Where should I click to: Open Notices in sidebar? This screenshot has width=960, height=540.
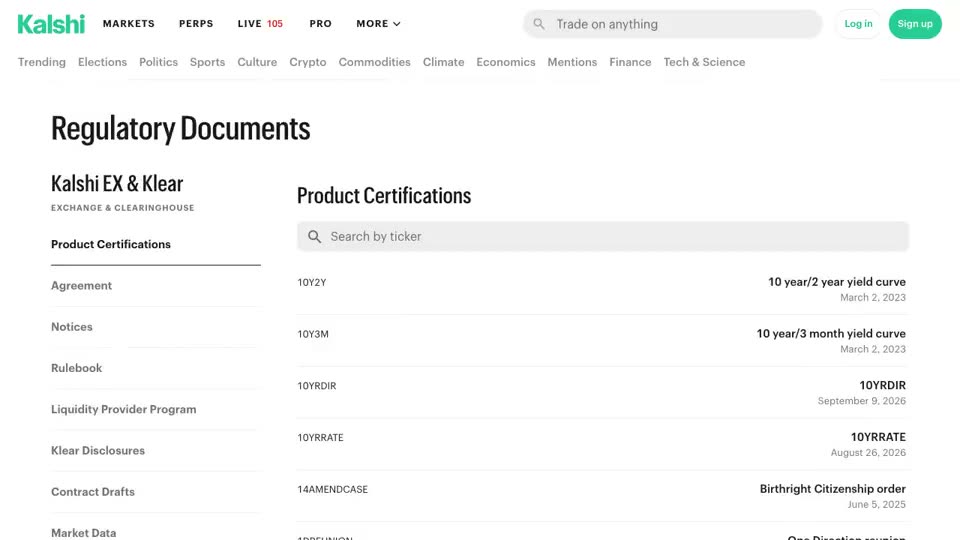tap(72, 327)
